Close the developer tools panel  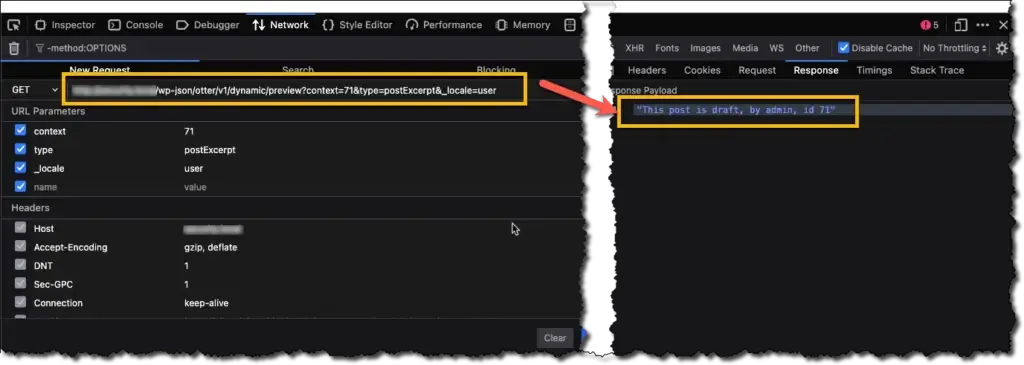(x=1004, y=25)
